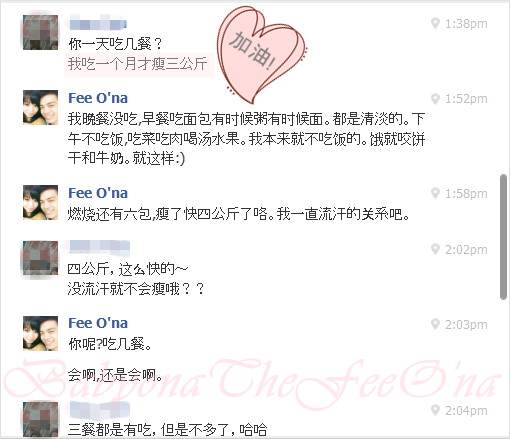Click location pin icon beside 2:02pm
Image resolution: width=511 pixels, height=439 pixels.
435,249
